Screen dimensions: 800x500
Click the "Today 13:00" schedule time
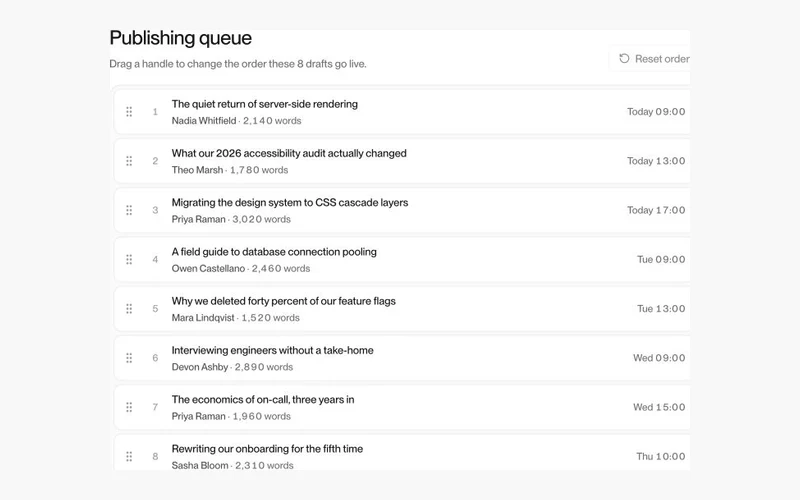[x=656, y=161]
